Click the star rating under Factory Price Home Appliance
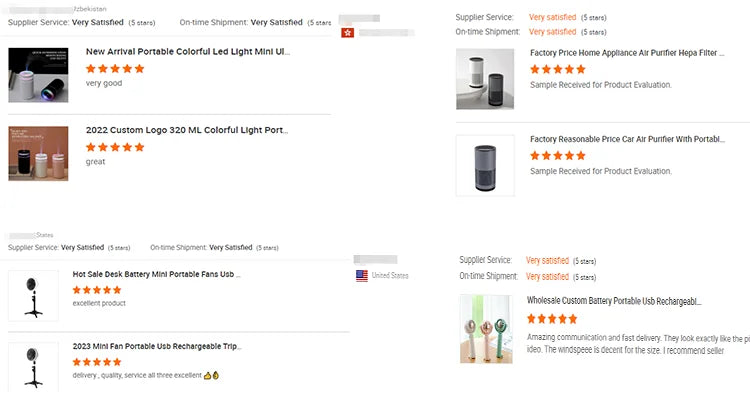 [x=558, y=70]
